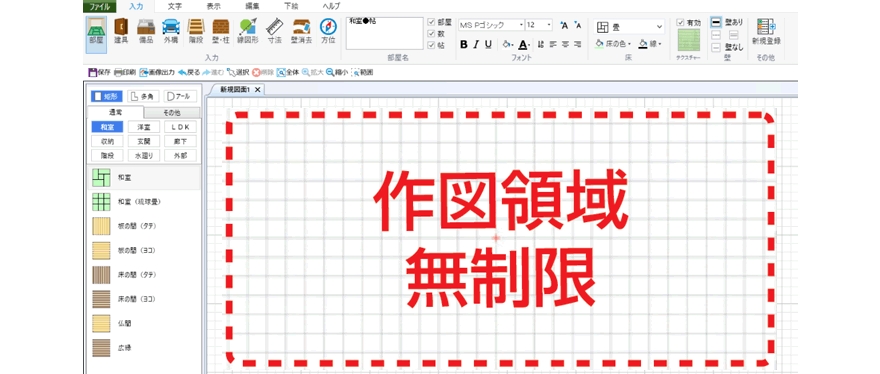Uncheck the 部屋 checkbox
This screenshot has height=374, width=880.
tap(431, 22)
